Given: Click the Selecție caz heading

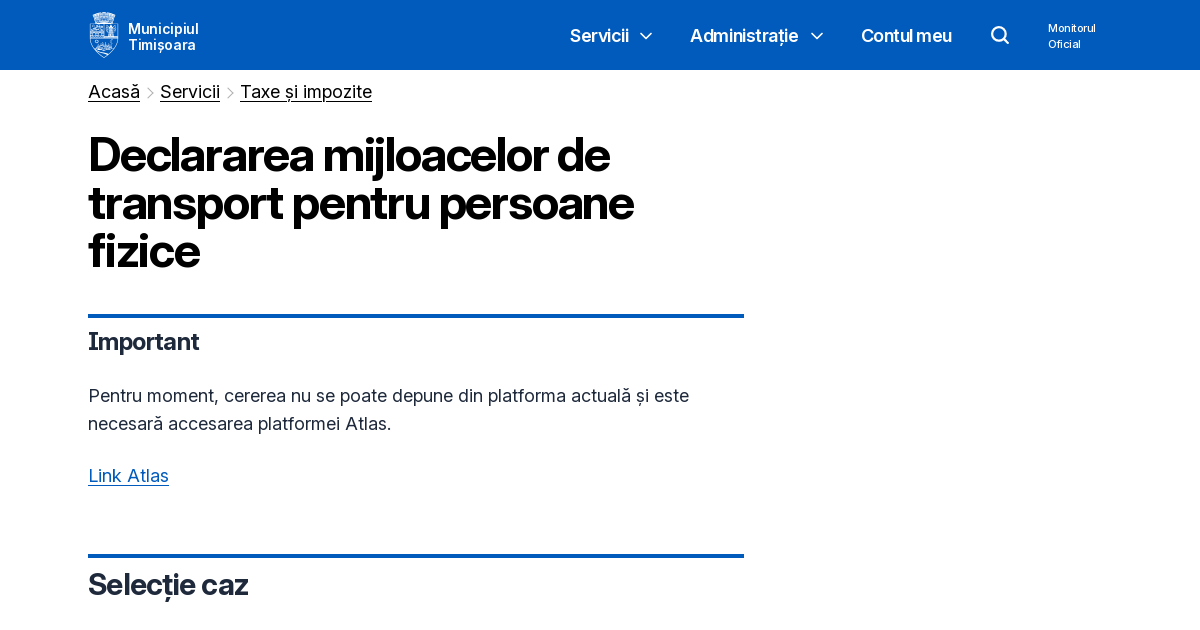Looking at the screenshot, I should 168,584.
